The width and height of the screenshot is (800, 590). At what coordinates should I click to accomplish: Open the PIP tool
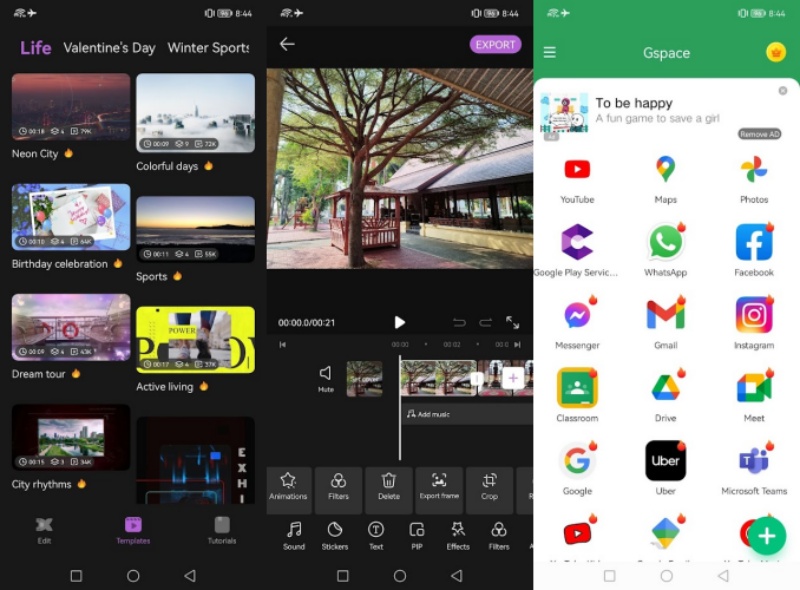pos(417,536)
